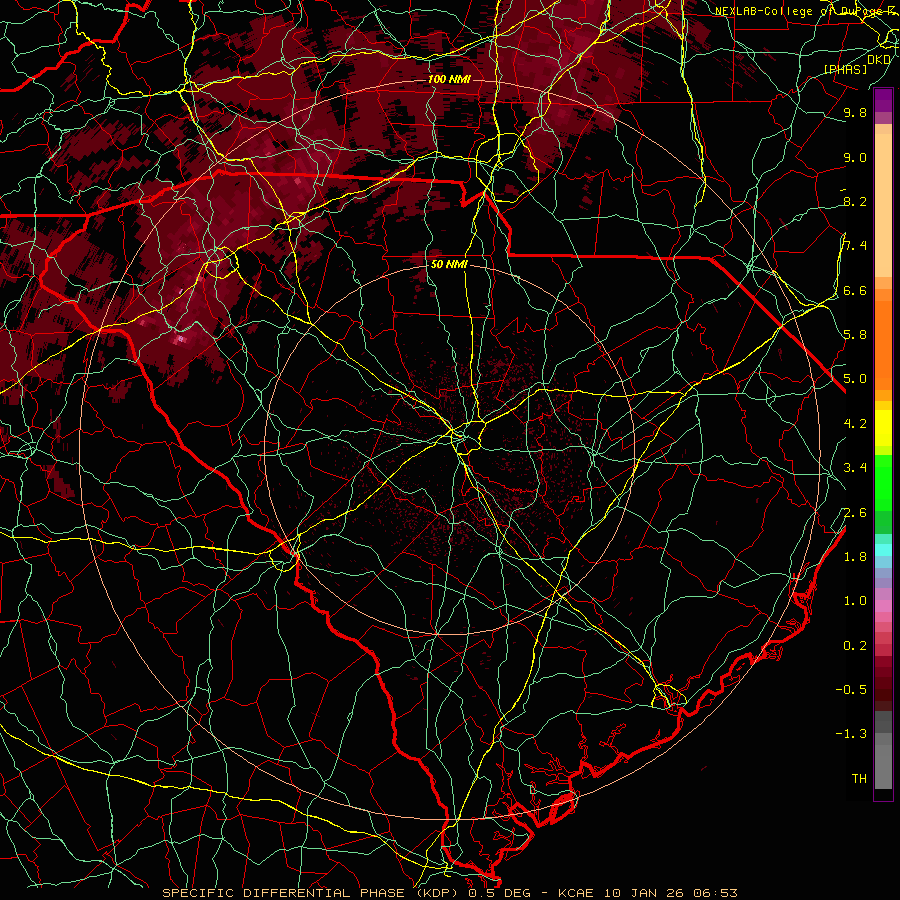This screenshot has height=900, width=900.
Task: Click the -0.5 value on the color scale
Action: [x=851, y=690]
